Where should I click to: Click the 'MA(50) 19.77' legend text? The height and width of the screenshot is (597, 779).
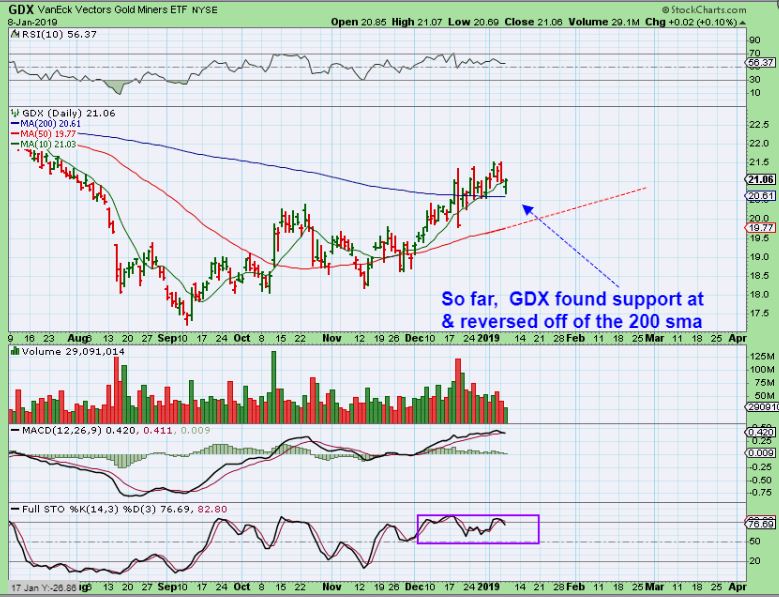point(48,134)
